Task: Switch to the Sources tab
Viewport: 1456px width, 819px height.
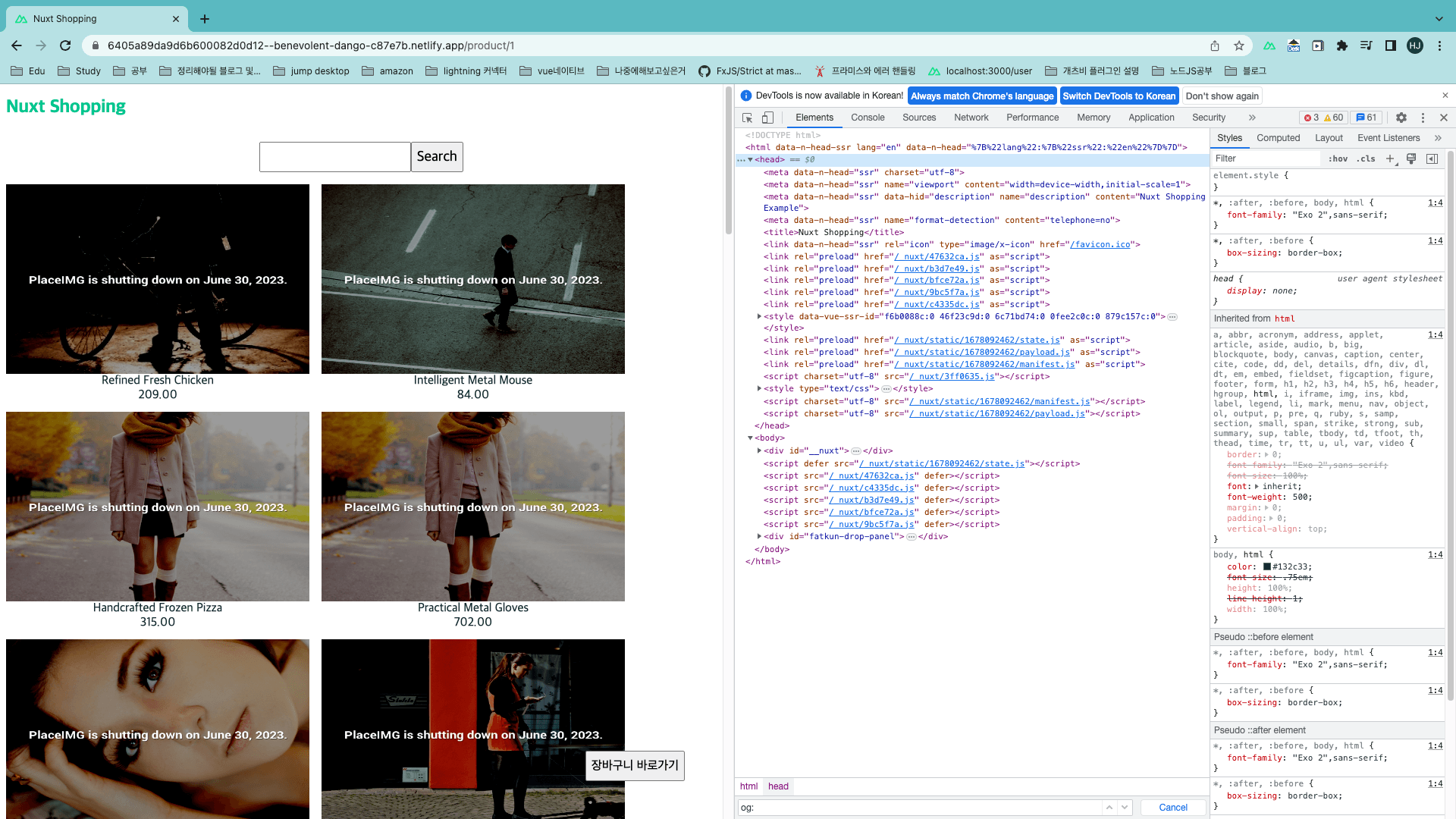Action: click(x=919, y=118)
